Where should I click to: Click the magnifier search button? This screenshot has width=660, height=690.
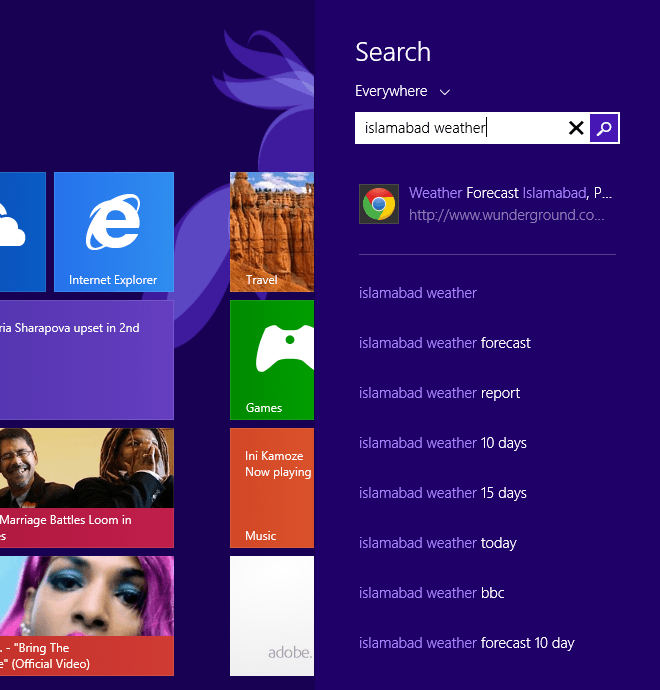604,128
